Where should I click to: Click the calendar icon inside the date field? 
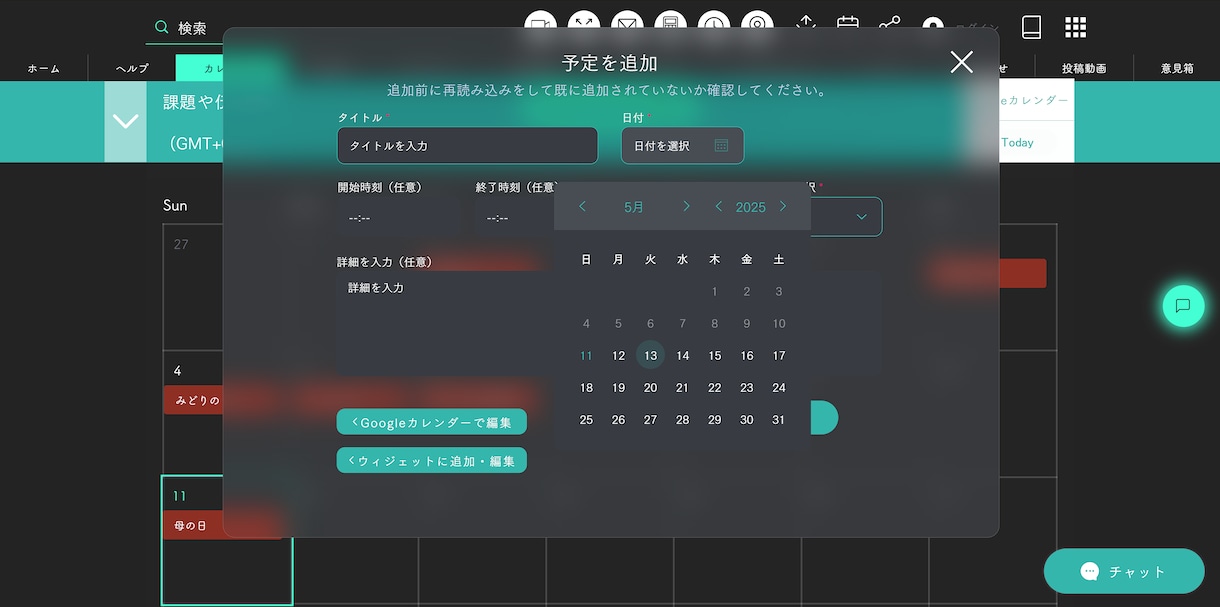pyautogui.click(x=721, y=145)
